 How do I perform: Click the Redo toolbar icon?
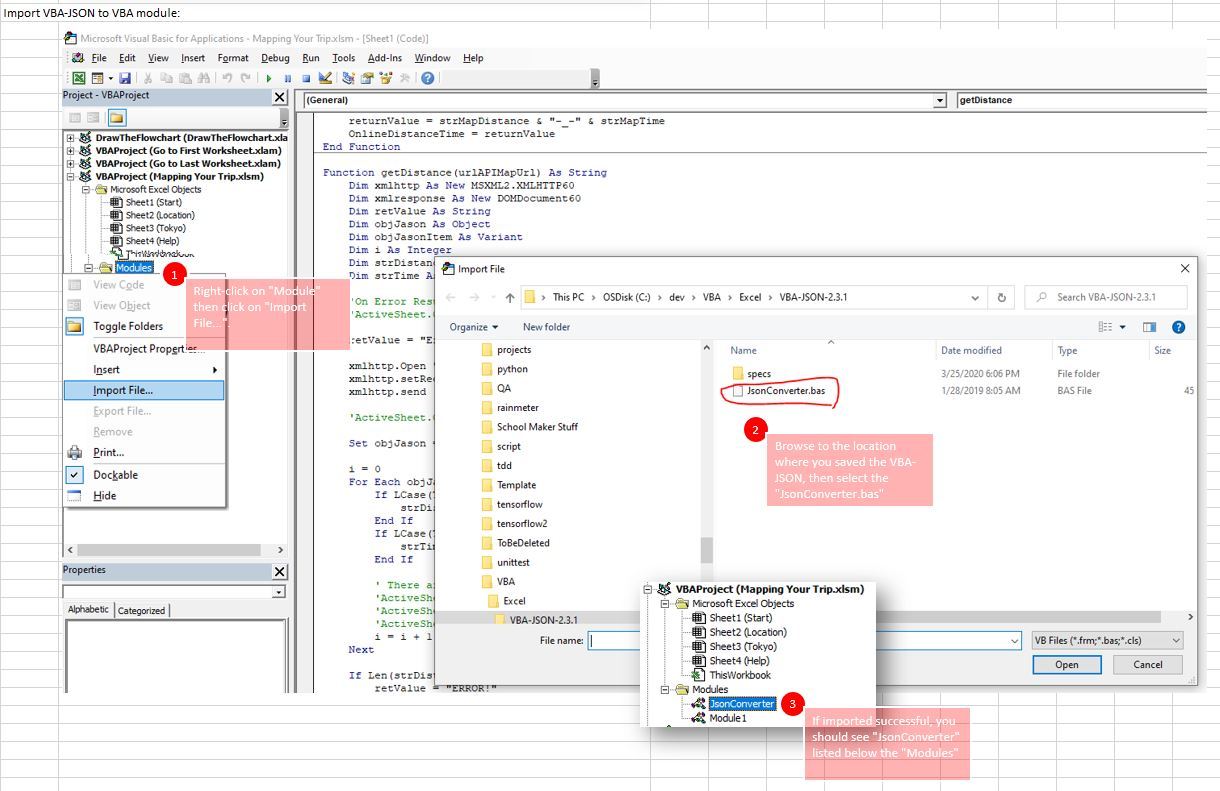click(246, 78)
